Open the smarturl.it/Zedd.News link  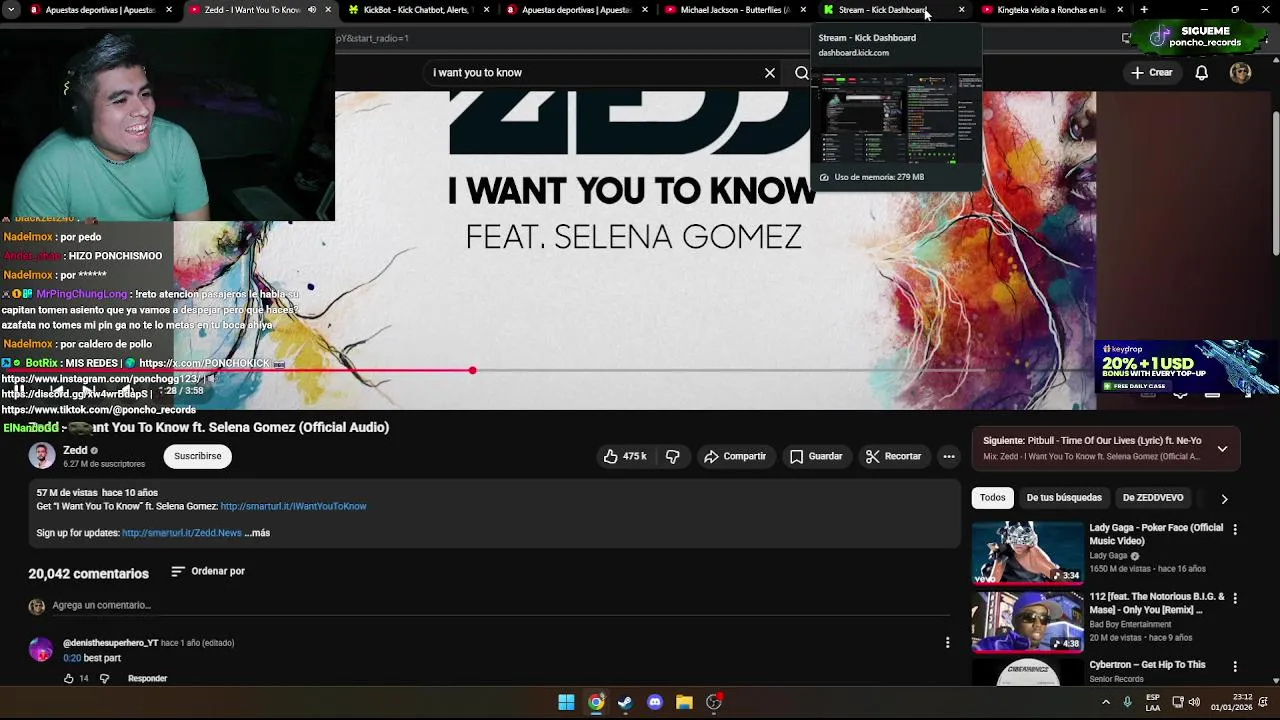tap(182, 533)
